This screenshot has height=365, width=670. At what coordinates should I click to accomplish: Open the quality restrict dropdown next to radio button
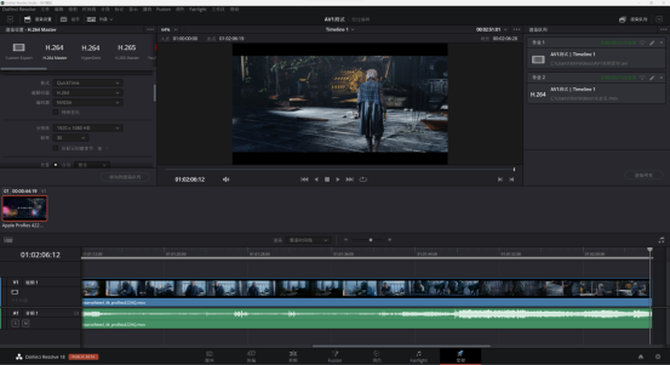click(92, 165)
